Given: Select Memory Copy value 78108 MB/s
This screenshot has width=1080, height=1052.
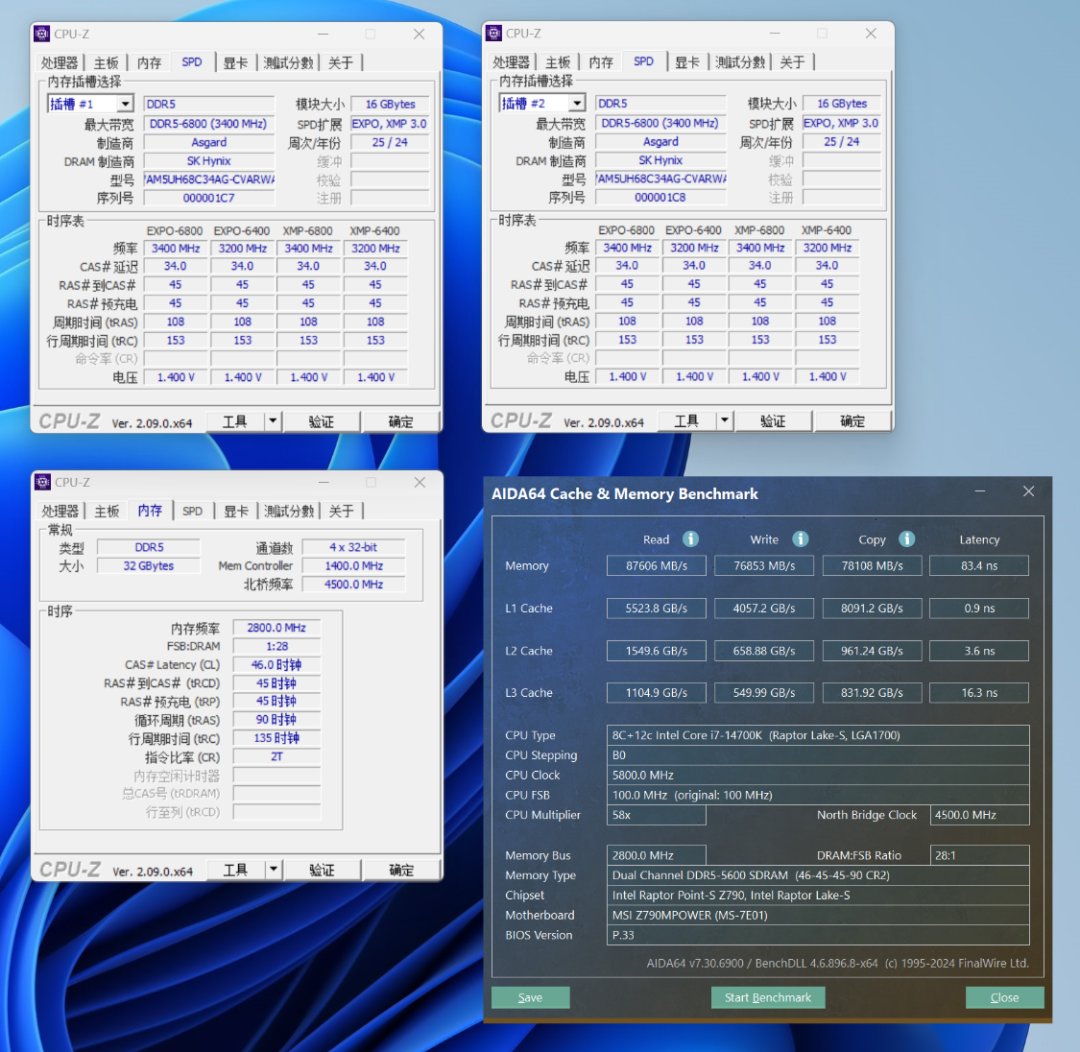Looking at the screenshot, I should coord(872,566).
